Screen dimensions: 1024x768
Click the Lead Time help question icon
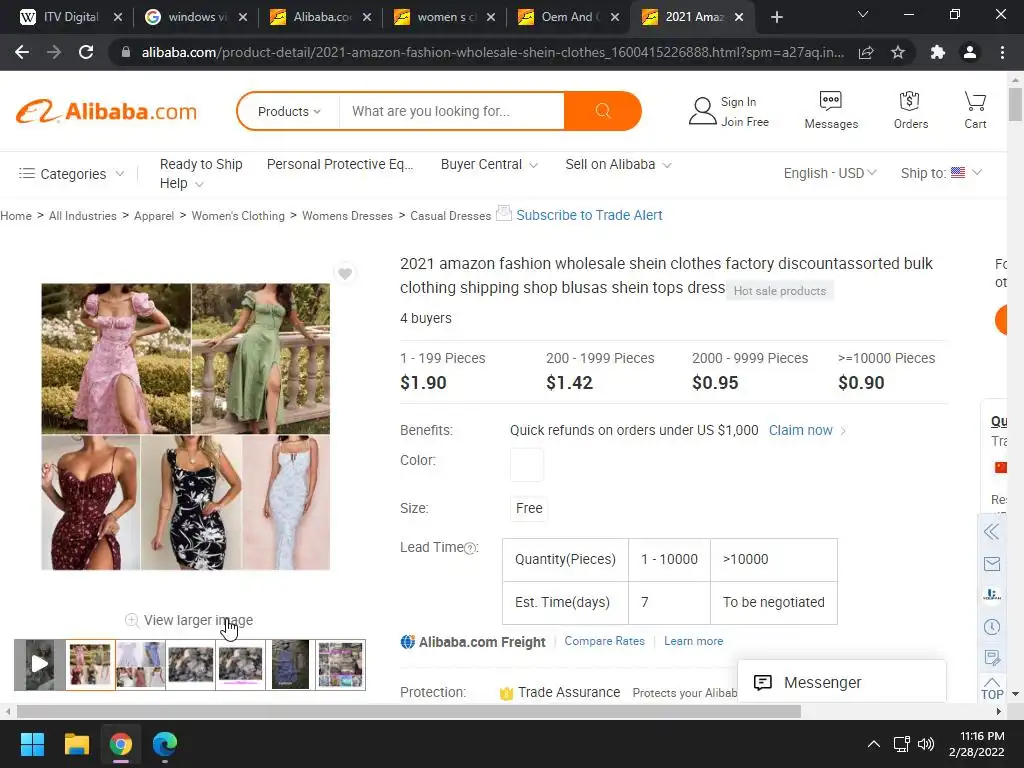pos(470,549)
